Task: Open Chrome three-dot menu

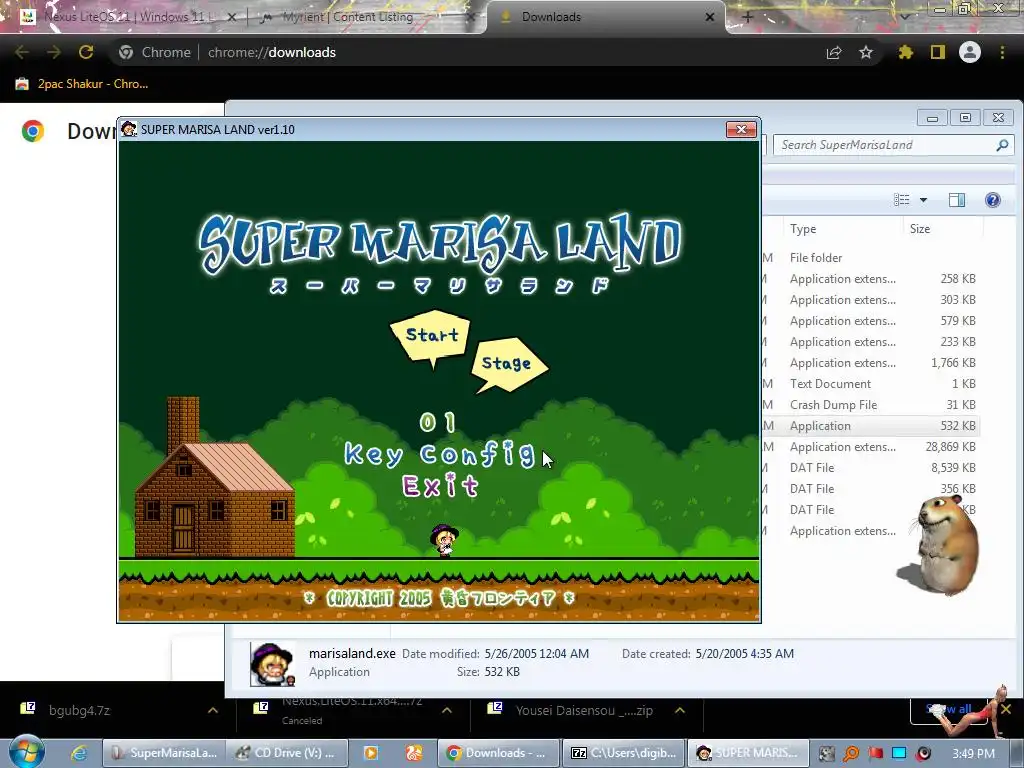Action: (1002, 52)
